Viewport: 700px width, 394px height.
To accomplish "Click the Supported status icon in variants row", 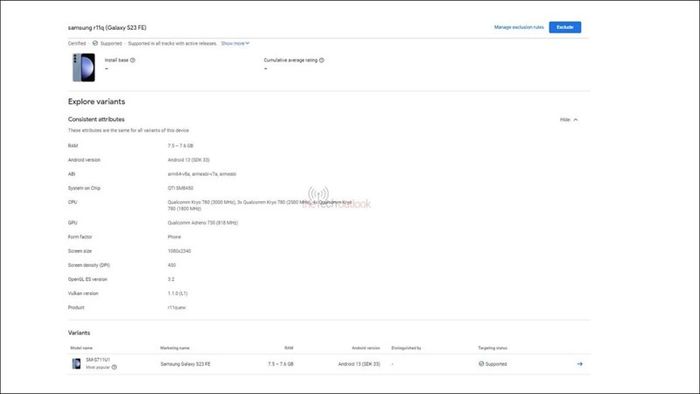I will (481, 364).
